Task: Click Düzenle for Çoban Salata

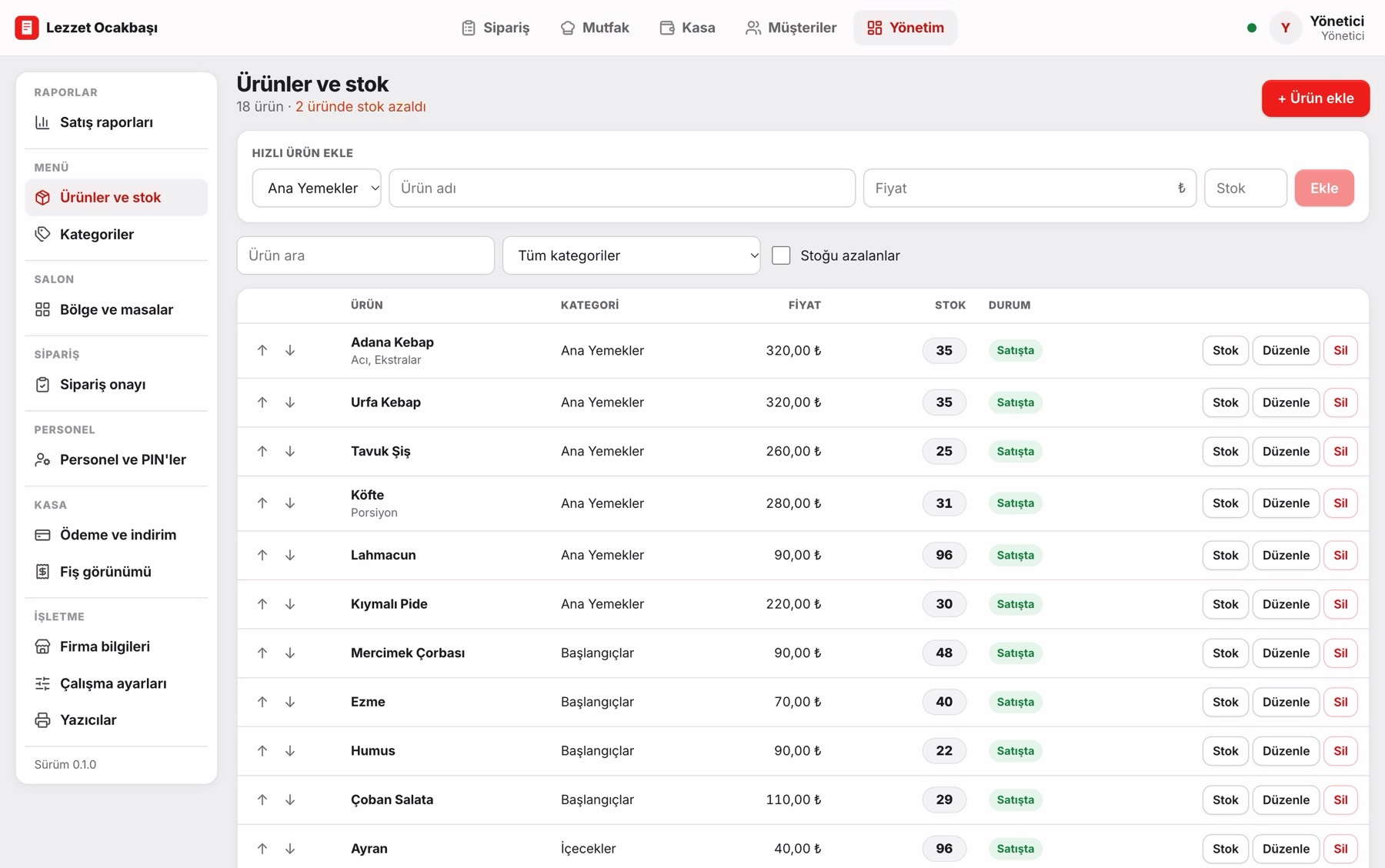Action: [1286, 800]
